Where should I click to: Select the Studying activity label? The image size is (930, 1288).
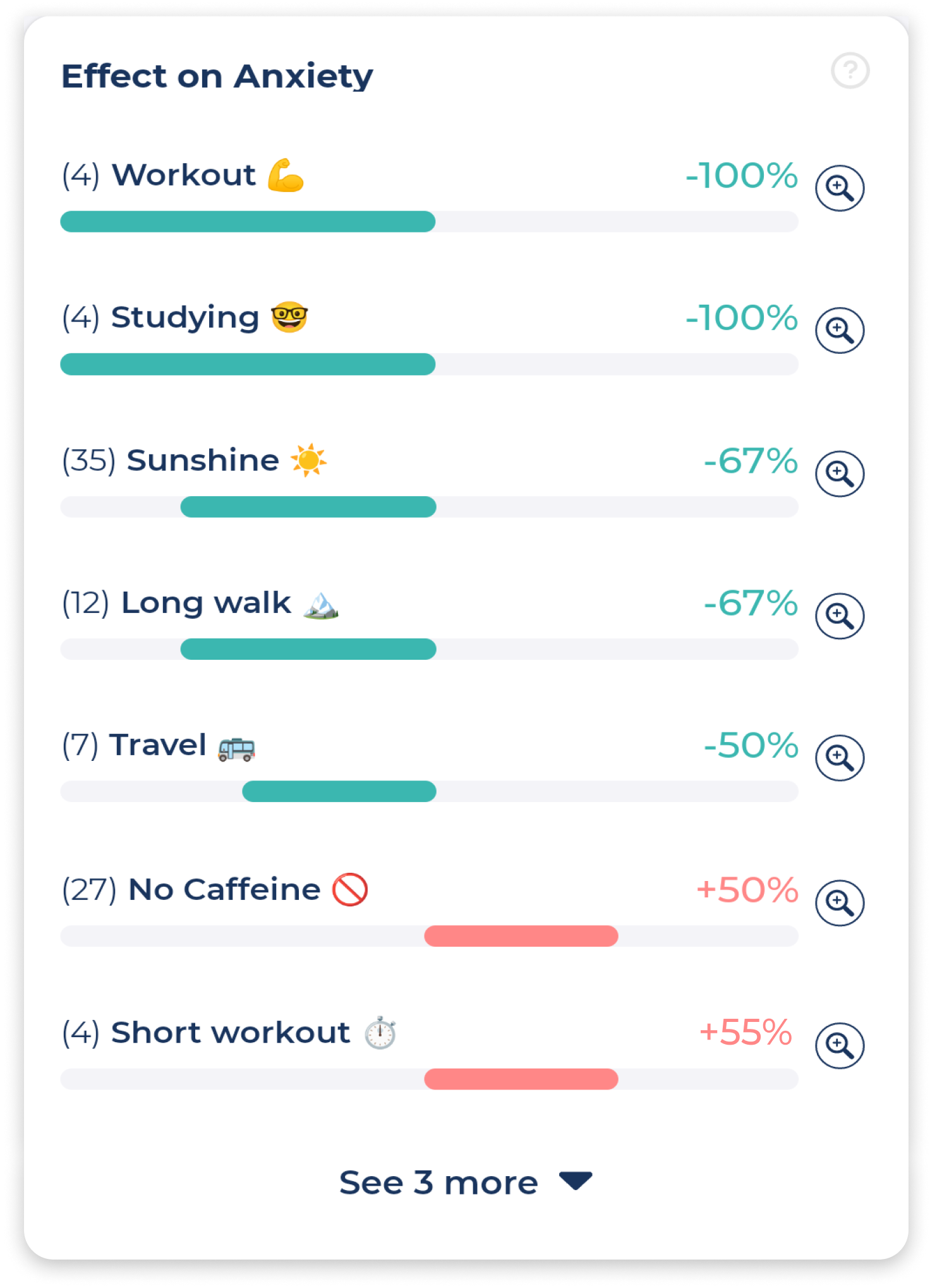click(x=185, y=318)
